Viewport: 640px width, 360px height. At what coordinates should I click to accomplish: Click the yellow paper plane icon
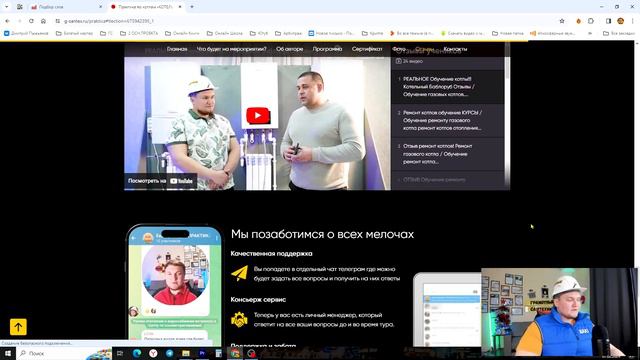click(240, 273)
